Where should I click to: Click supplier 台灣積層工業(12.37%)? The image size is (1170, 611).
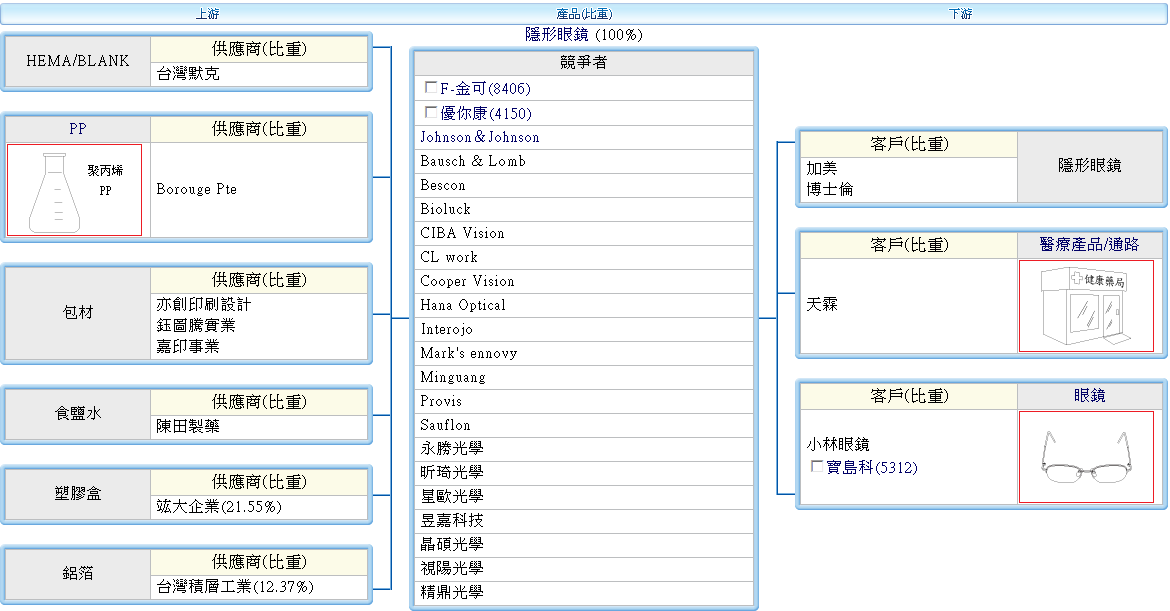235,586
